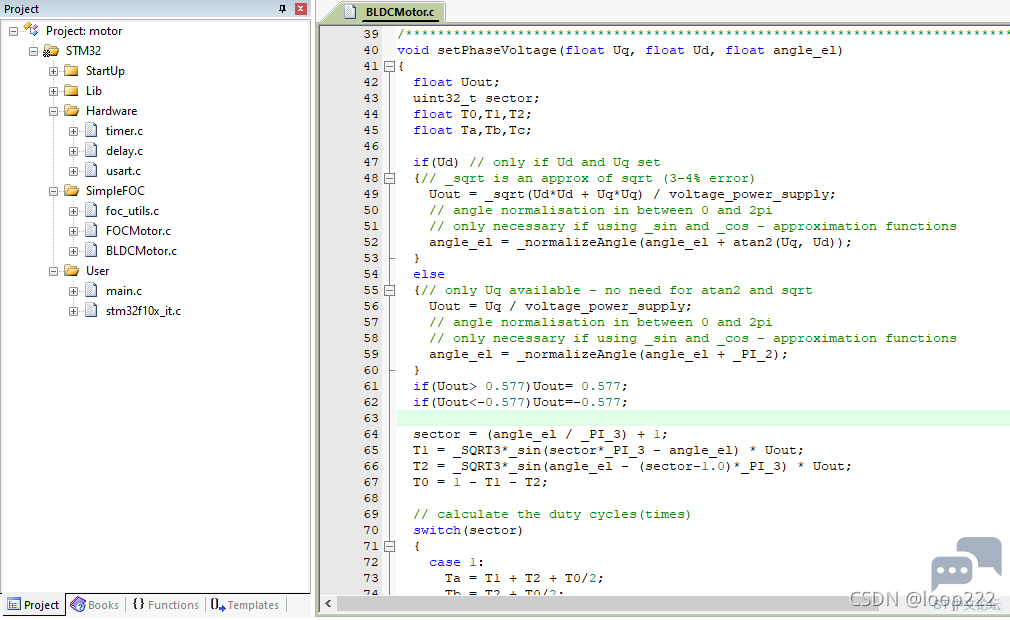The width and height of the screenshot is (1010, 620).
Task: Switch to the Project bottom tab
Action: click(x=33, y=605)
